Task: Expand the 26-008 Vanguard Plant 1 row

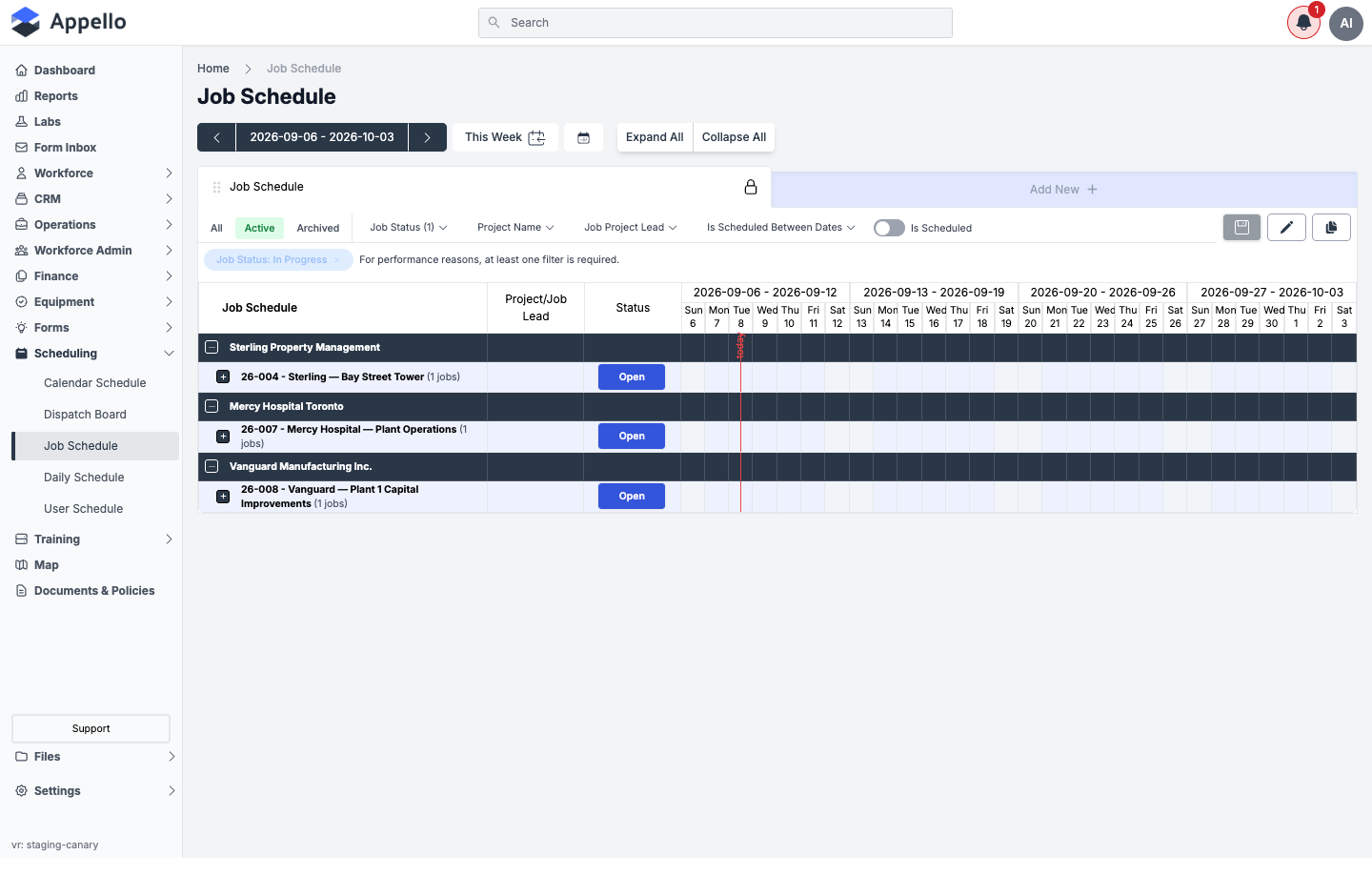Action: tap(223, 497)
